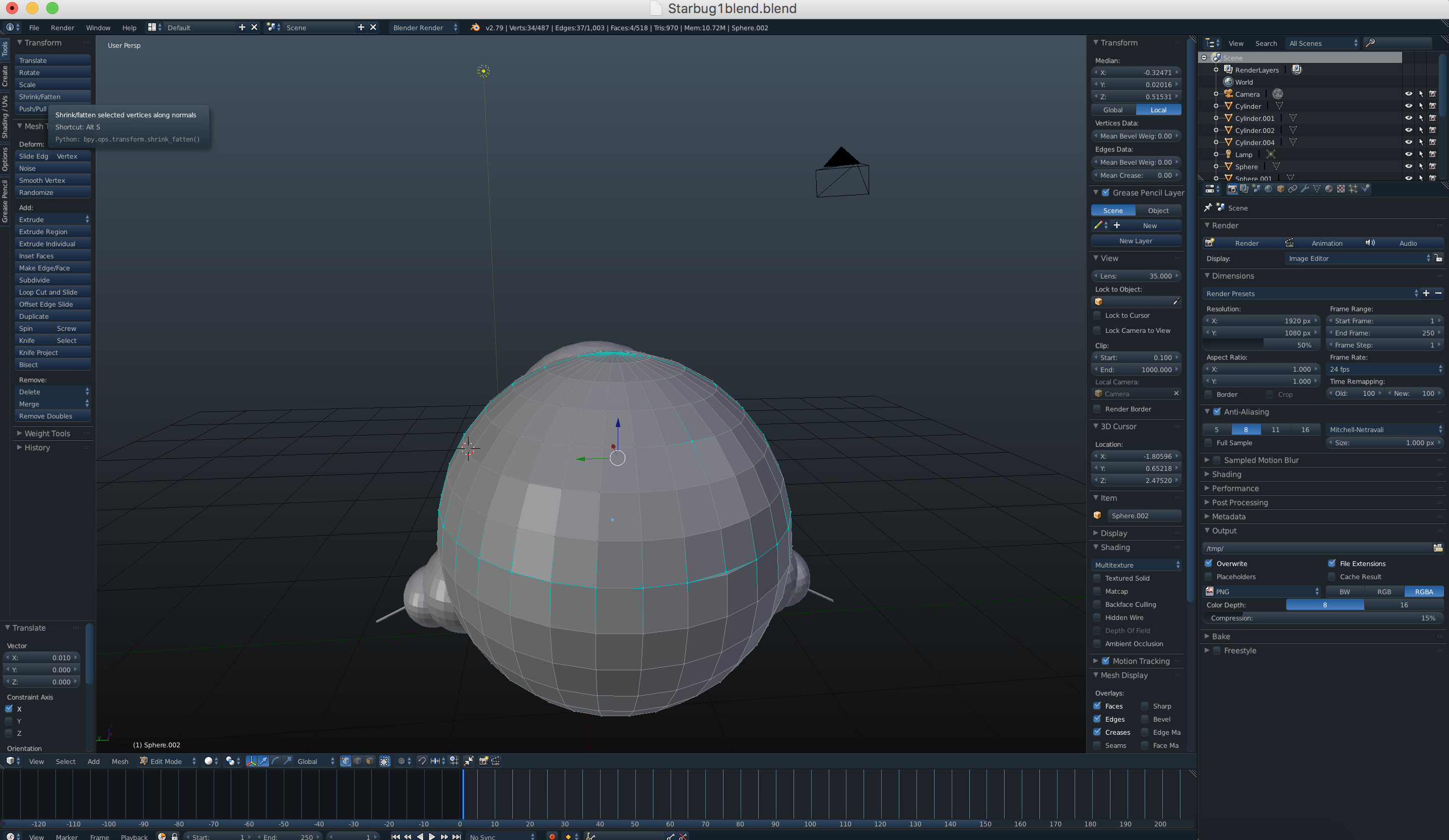Image resolution: width=1449 pixels, height=840 pixels.
Task: Click the output path /tmp/ field
Action: [1317, 548]
